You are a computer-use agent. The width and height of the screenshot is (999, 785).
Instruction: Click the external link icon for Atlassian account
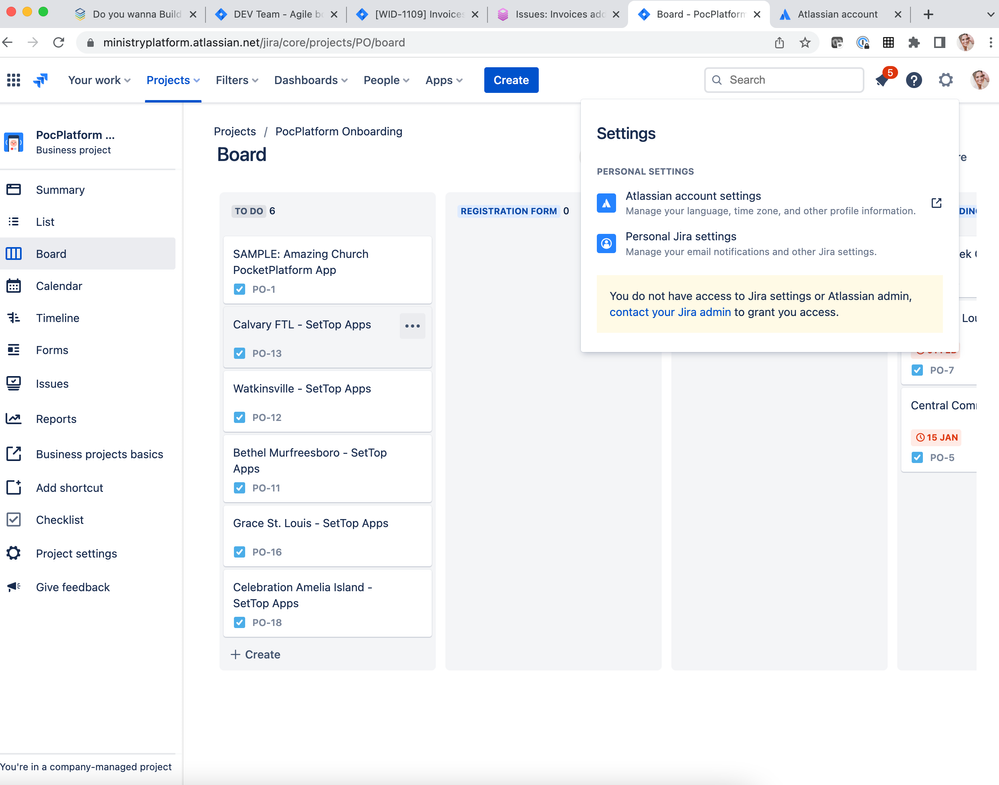936,203
